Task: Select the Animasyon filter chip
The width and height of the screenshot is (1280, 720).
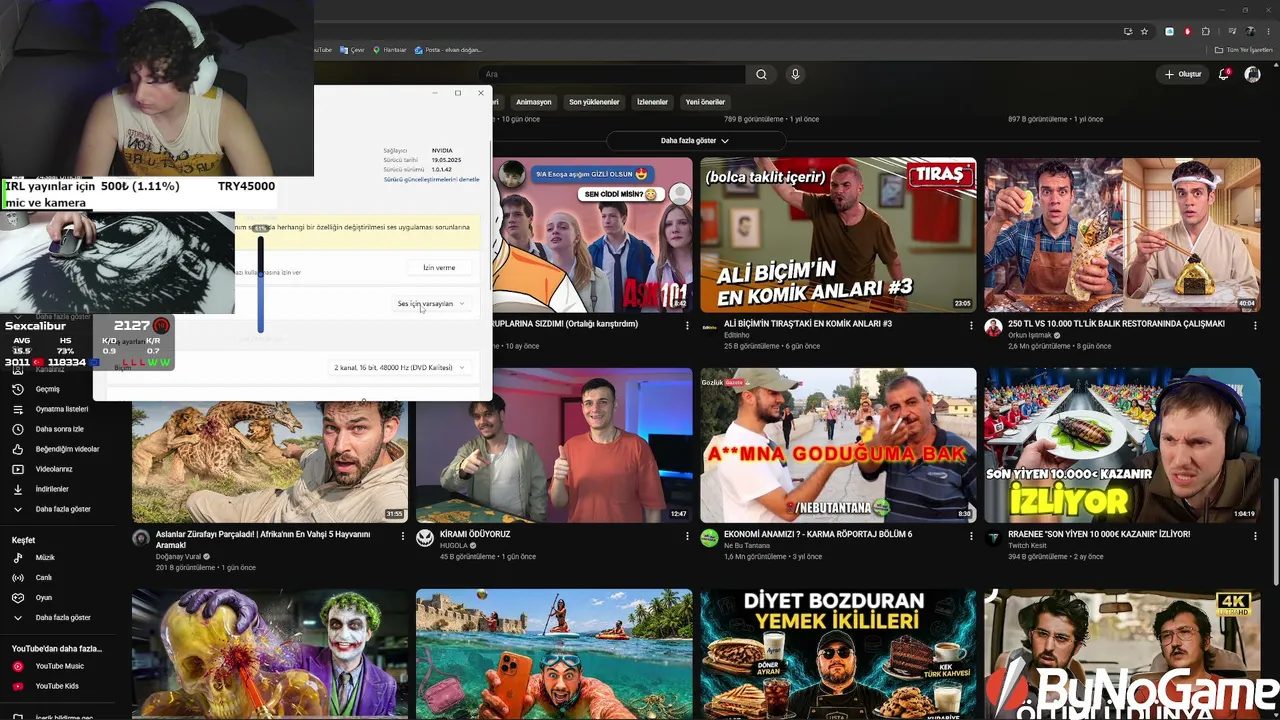Action: (x=533, y=102)
